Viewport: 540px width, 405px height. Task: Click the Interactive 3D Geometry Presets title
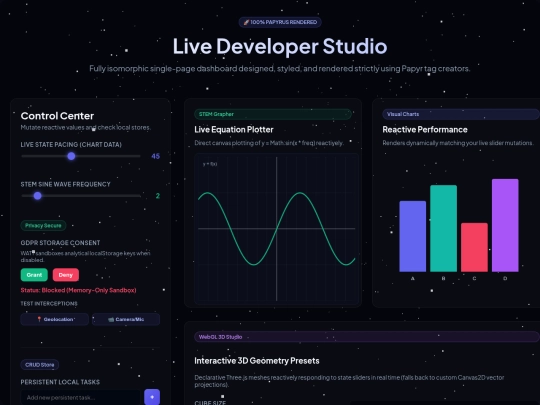tap(257, 361)
